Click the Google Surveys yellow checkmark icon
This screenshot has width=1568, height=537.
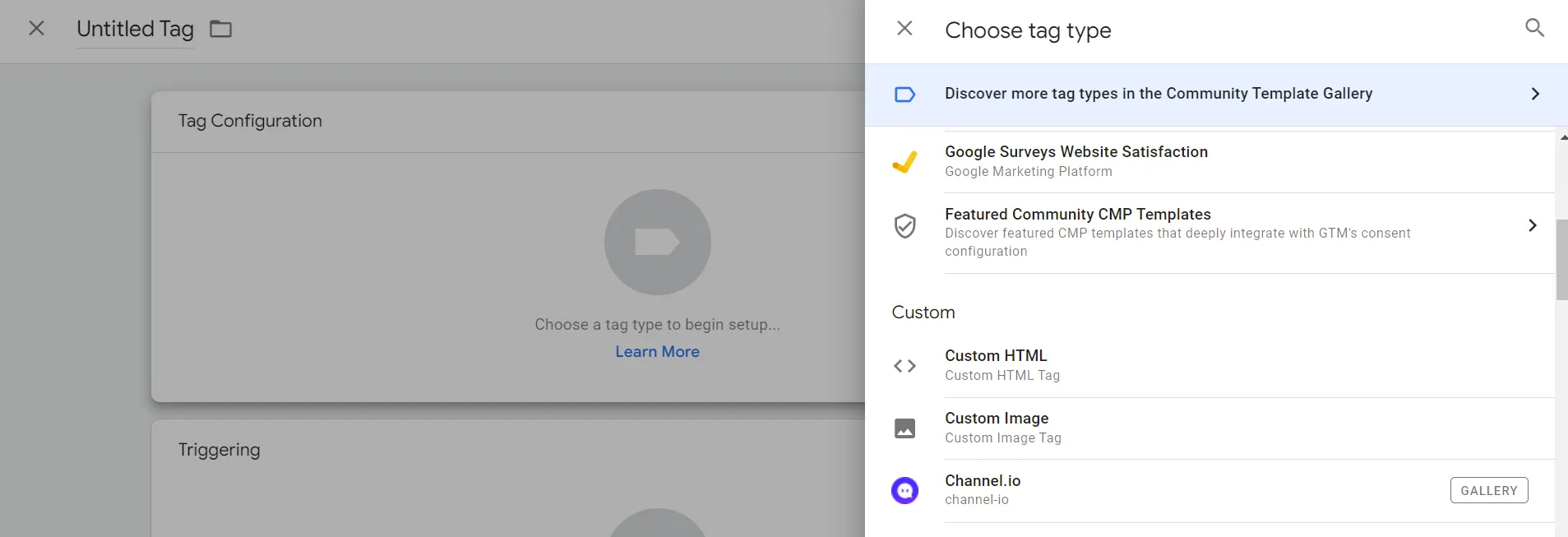(x=904, y=162)
